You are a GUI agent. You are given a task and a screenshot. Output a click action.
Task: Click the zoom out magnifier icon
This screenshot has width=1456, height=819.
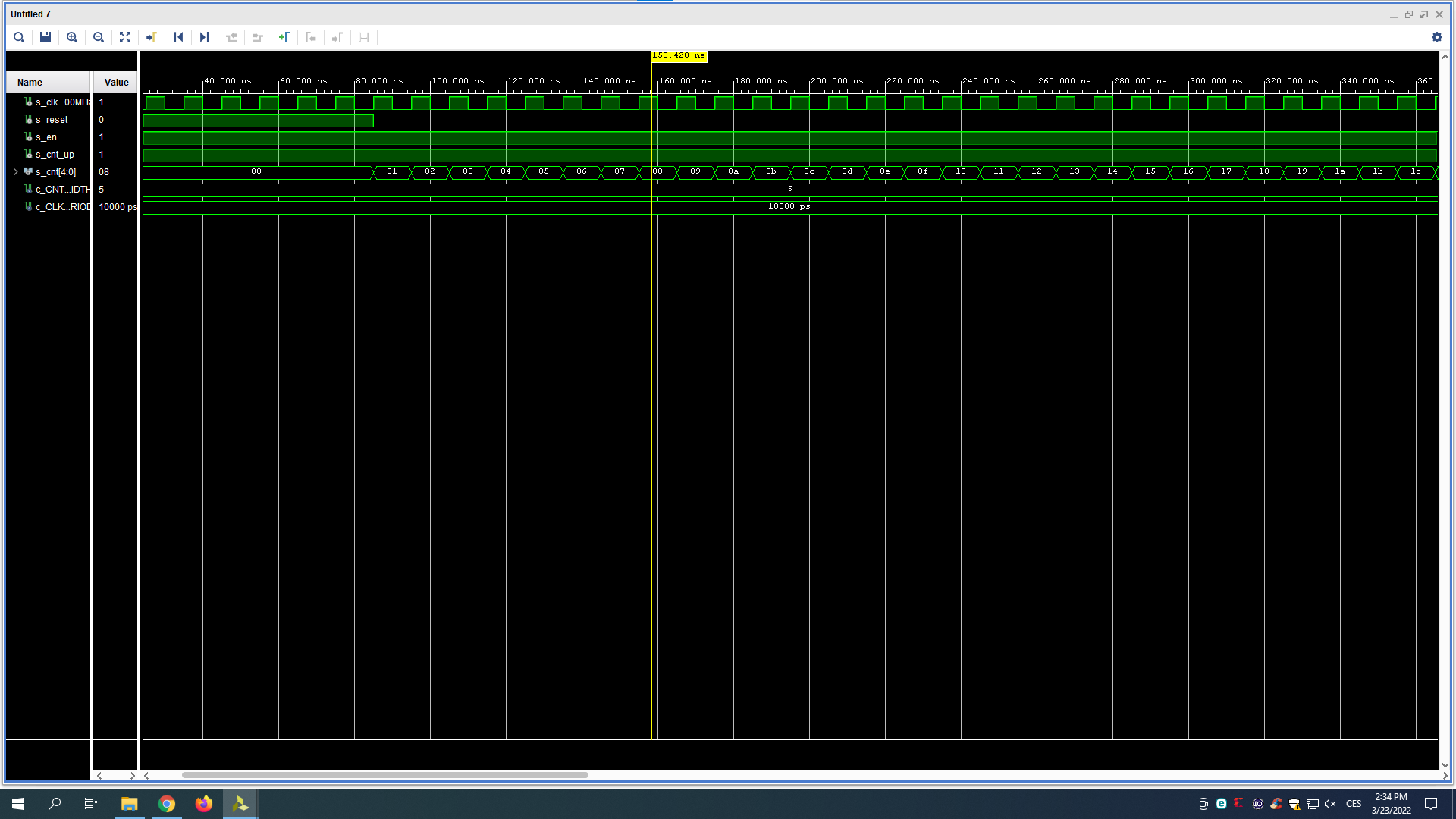tap(98, 37)
